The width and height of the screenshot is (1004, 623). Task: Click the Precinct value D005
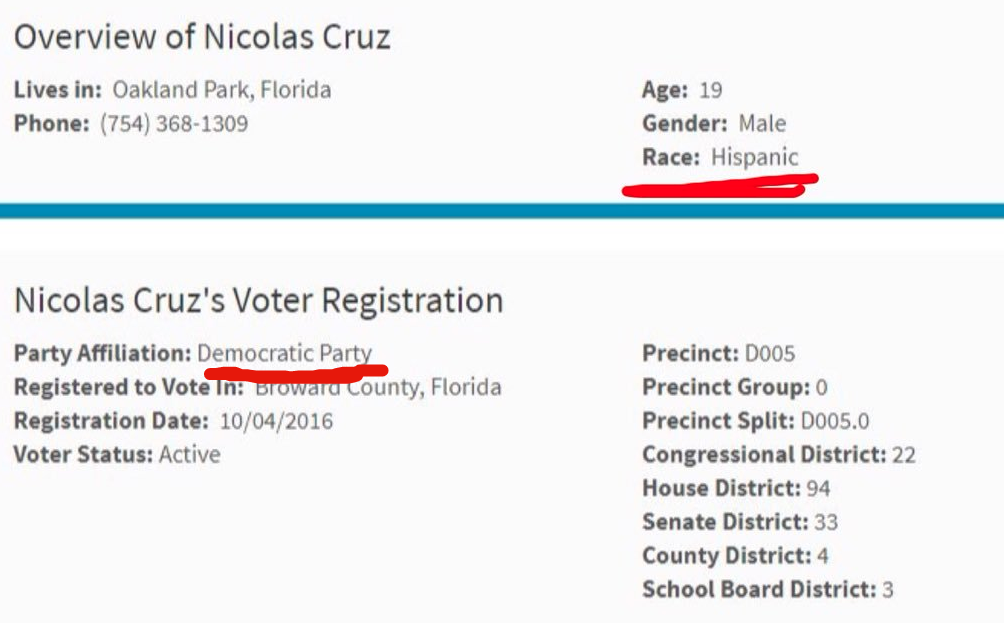click(770, 353)
